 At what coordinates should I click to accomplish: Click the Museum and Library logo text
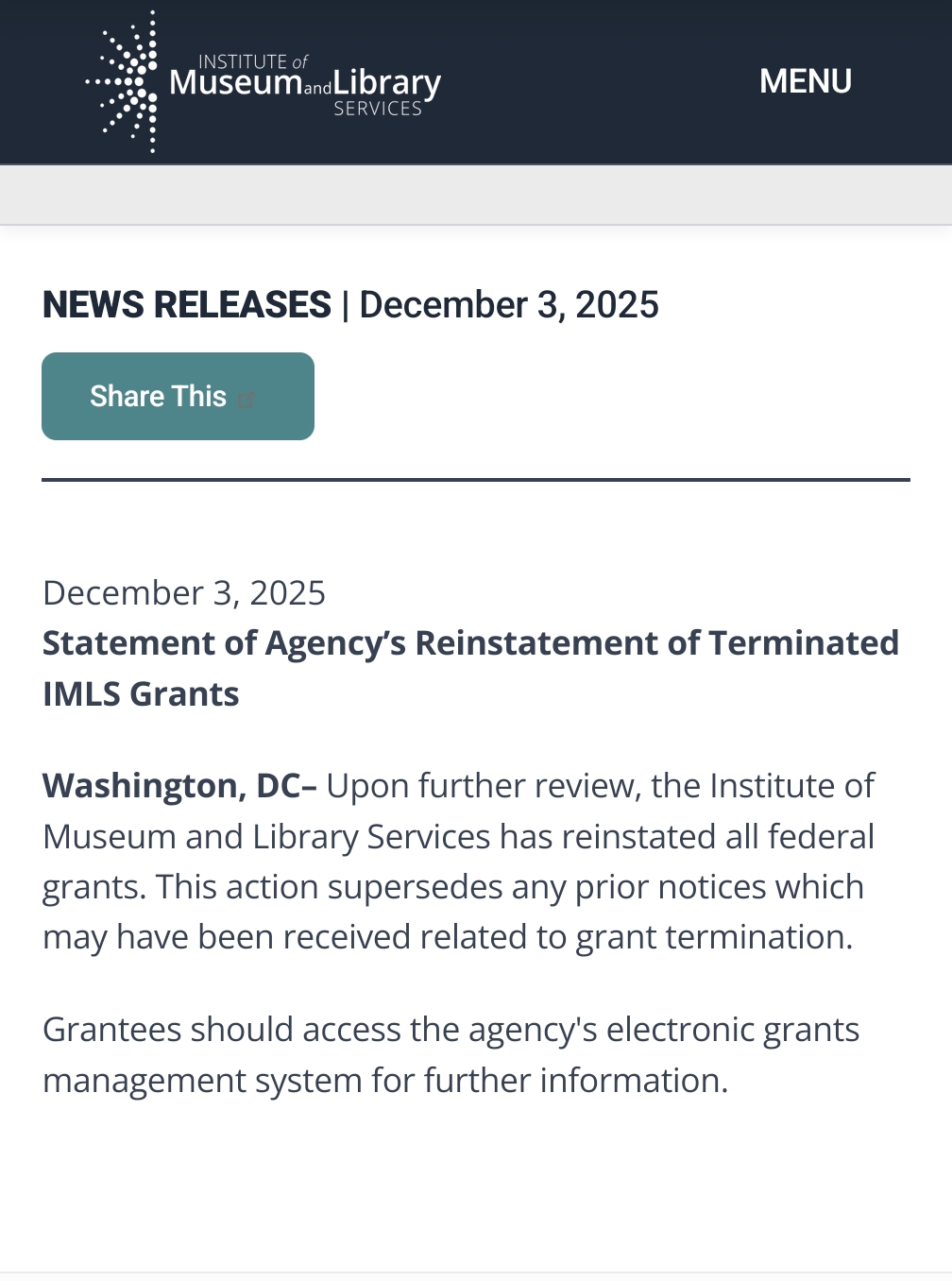coord(304,83)
